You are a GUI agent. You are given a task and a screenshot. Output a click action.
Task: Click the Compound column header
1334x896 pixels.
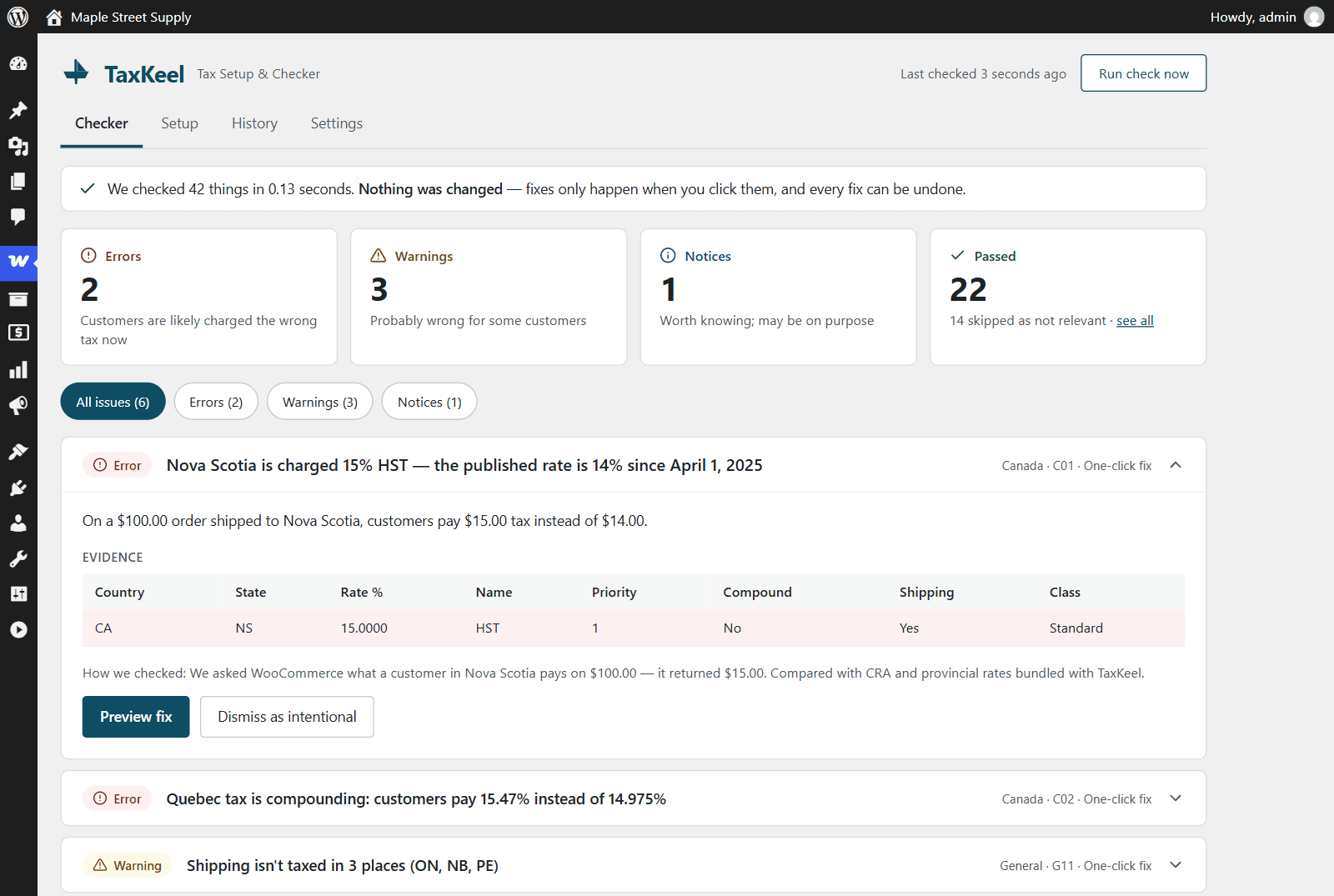coord(757,592)
